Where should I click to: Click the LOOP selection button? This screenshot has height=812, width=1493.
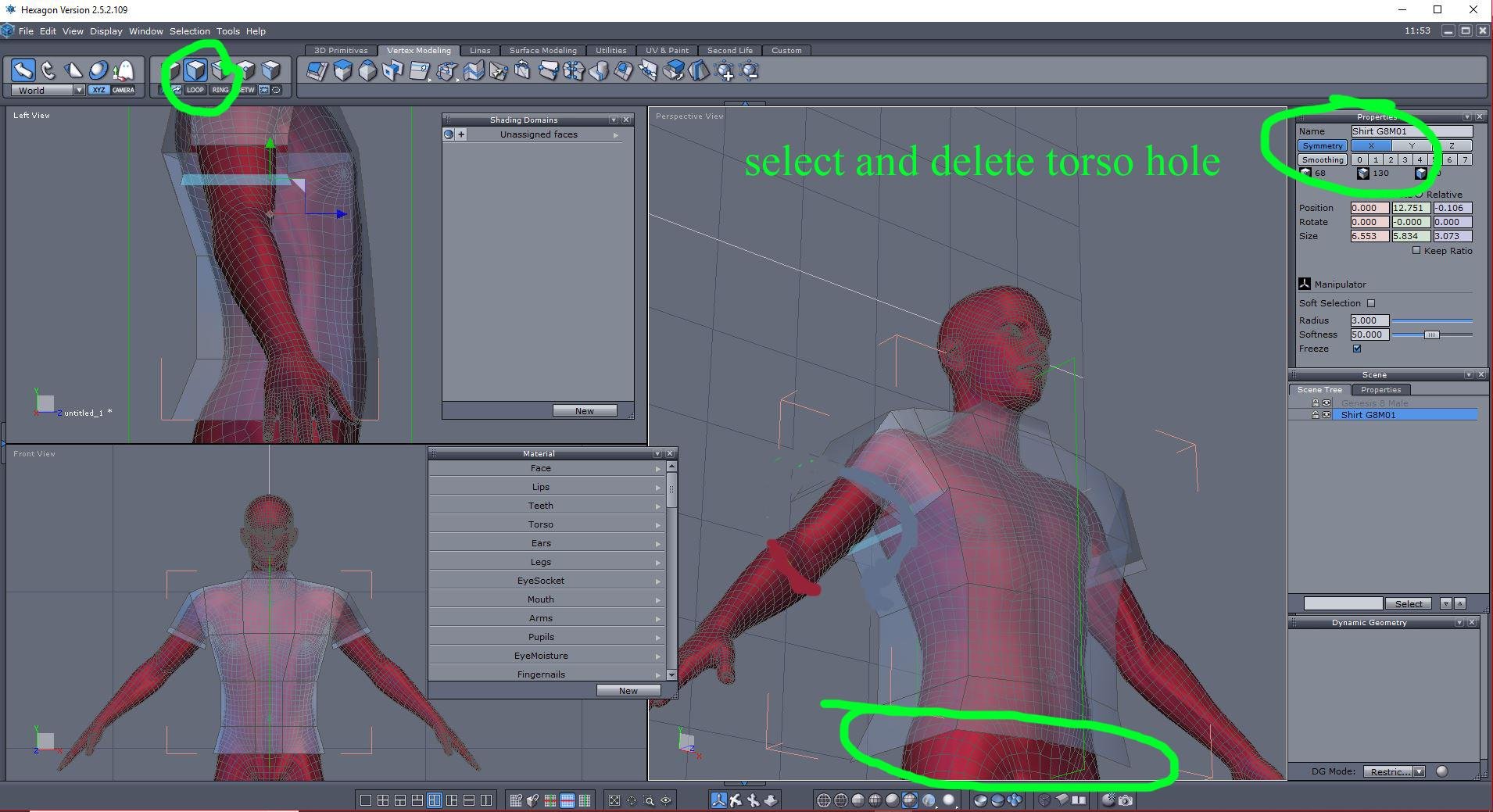195,90
